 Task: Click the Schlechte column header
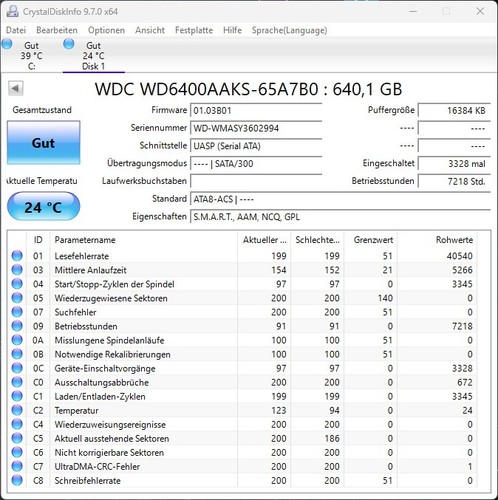point(317,240)
